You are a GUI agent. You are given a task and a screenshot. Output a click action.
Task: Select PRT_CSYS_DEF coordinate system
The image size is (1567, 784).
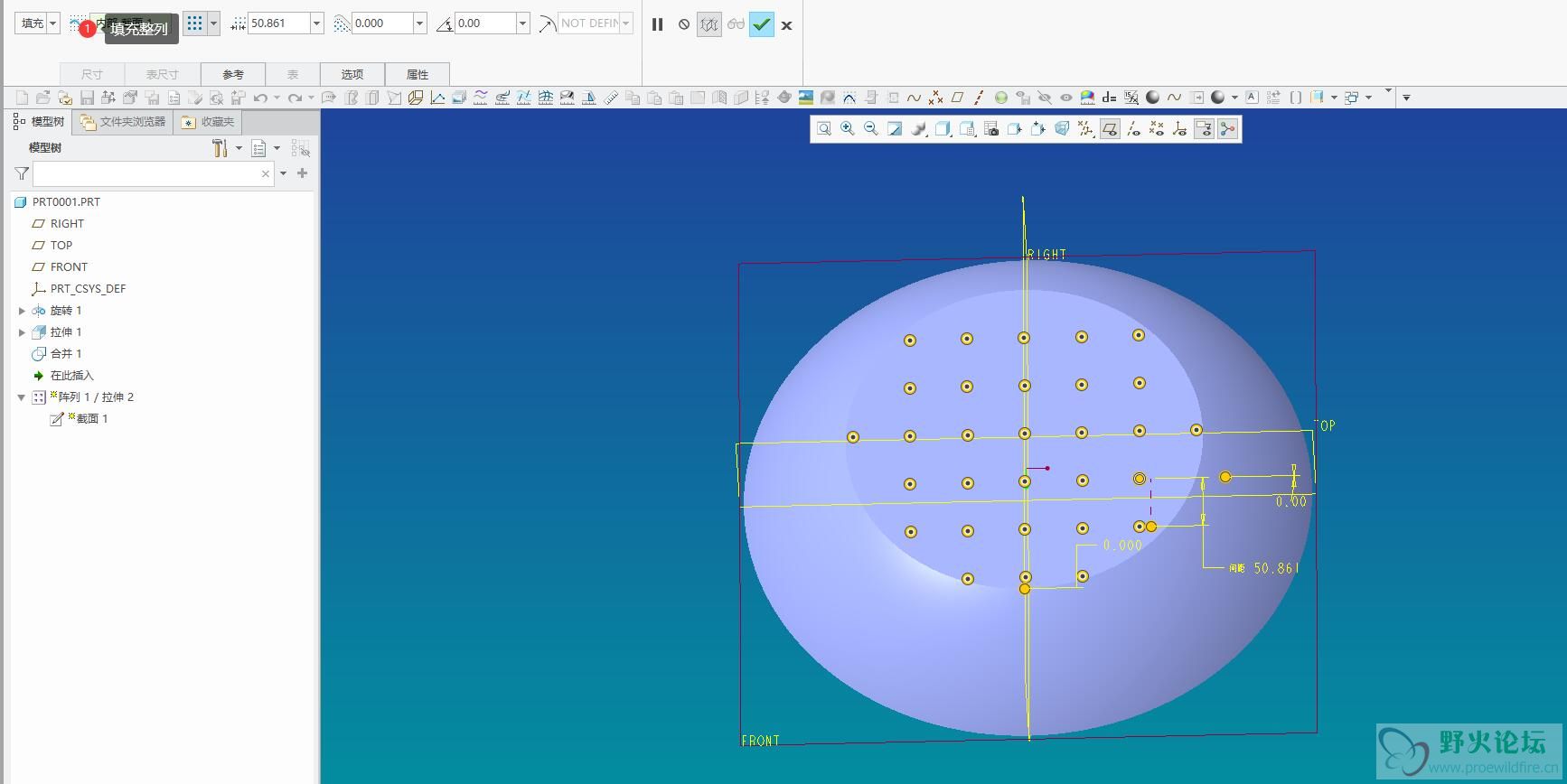point(88,289)
